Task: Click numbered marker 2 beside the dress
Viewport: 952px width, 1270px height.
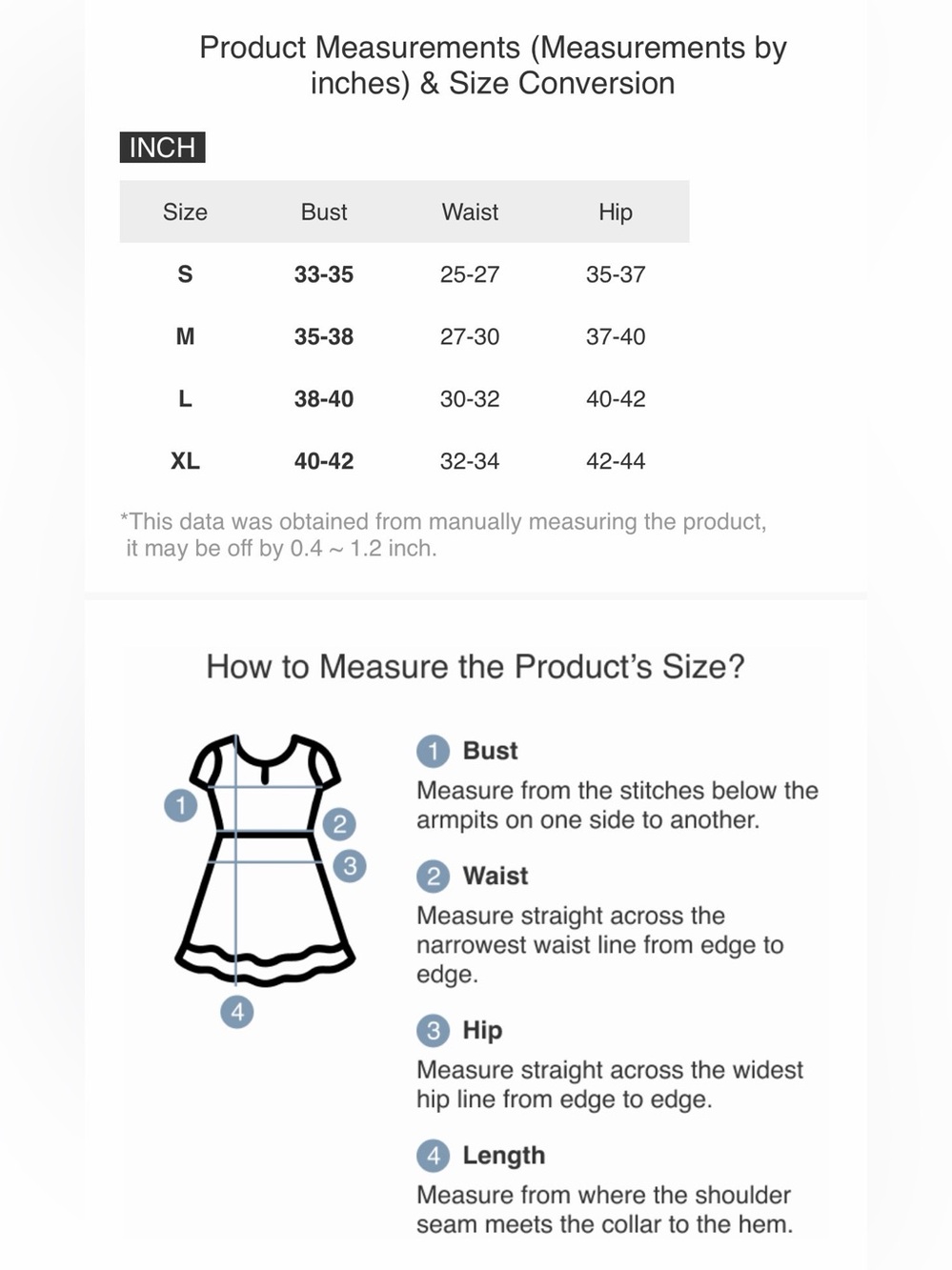Action: (339, 824)
